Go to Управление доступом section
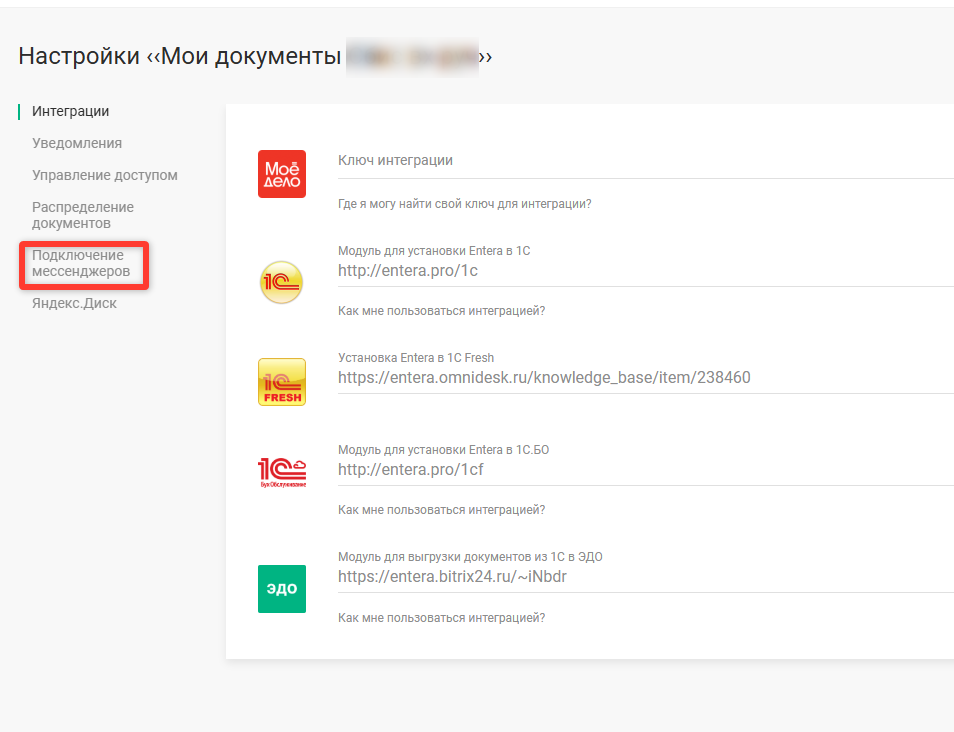The width and height of the screenshot is (954, 732). tap(105, 175)
